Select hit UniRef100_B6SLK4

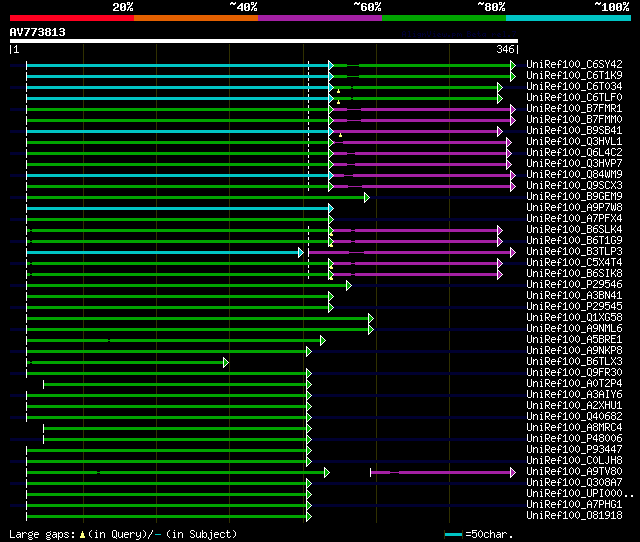point(574,230)
